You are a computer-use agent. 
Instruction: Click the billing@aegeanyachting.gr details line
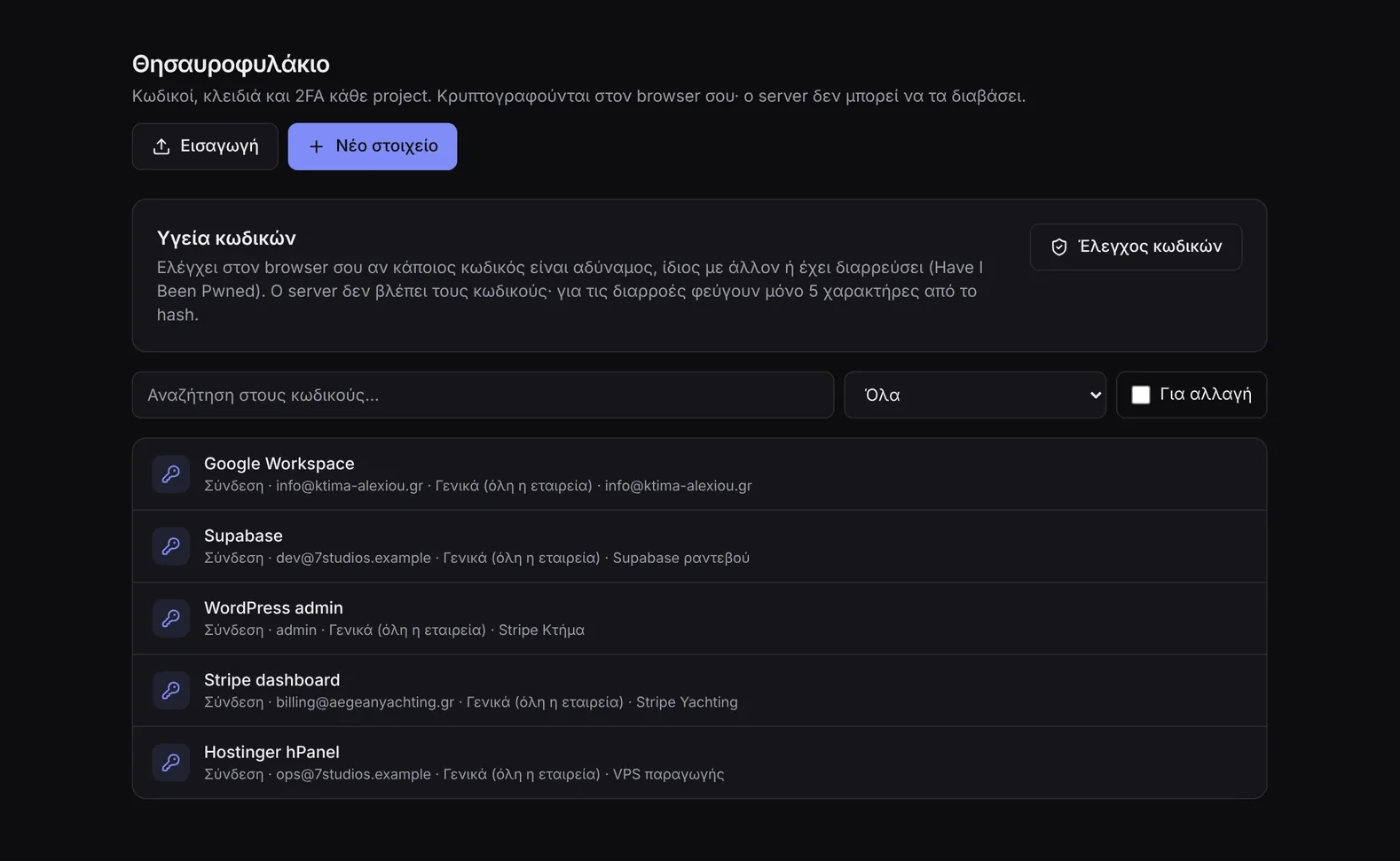(471, 702)
